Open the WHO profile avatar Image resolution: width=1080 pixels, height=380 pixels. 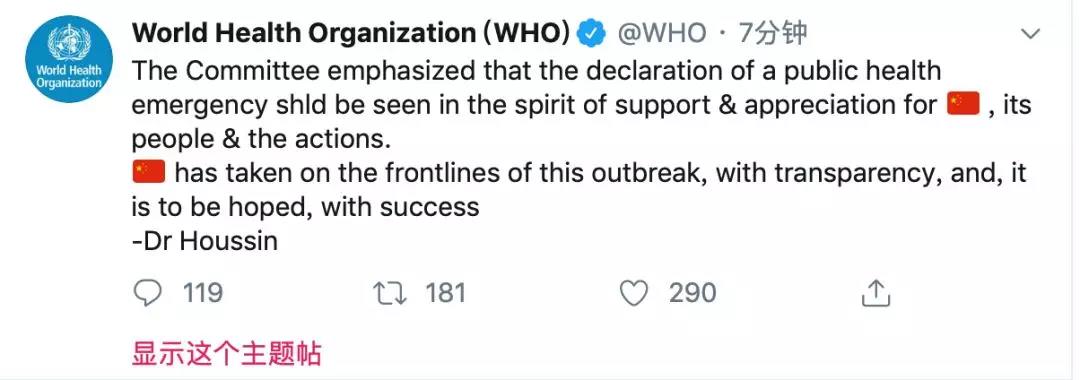tap(69, 59)
